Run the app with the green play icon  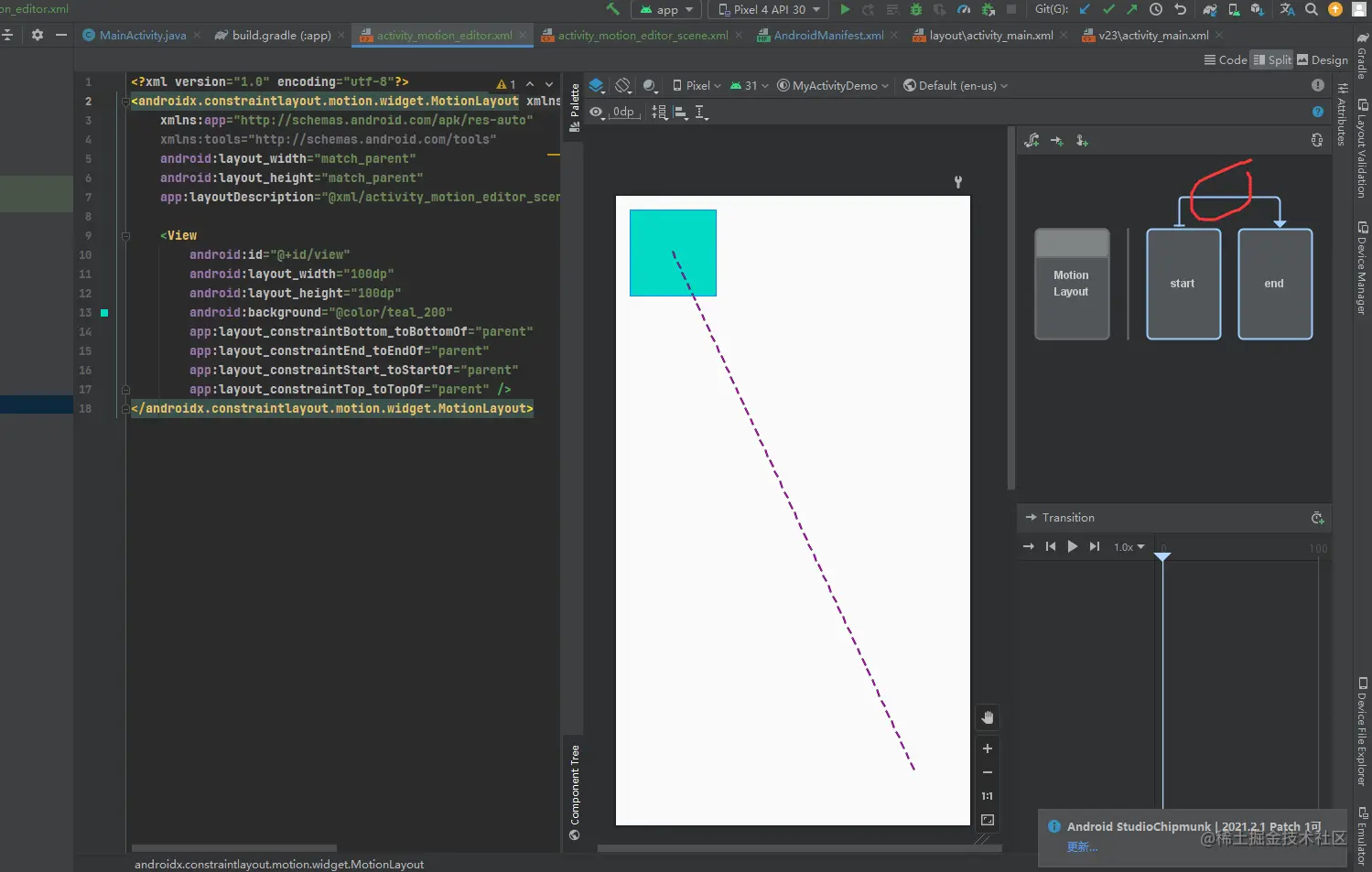(845, 9)
